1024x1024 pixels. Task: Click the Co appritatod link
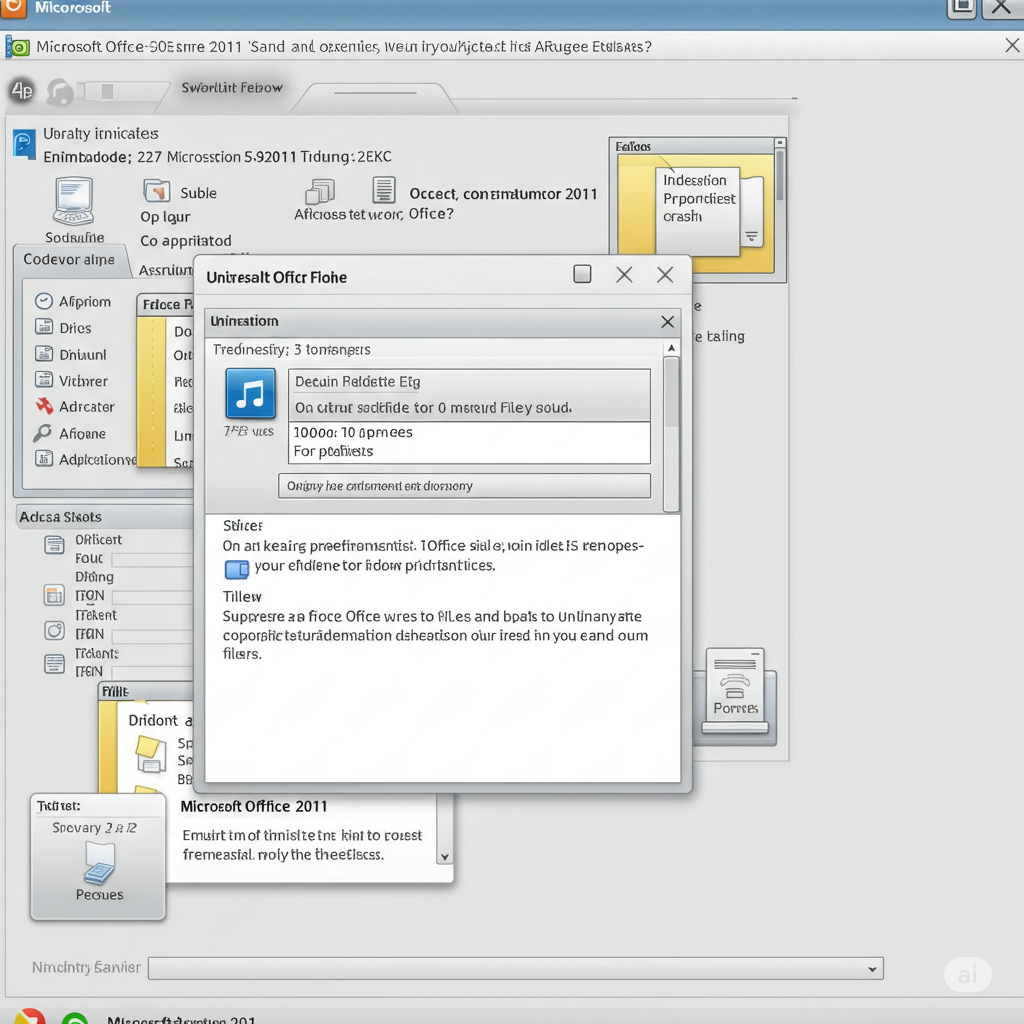coord(185,240)
